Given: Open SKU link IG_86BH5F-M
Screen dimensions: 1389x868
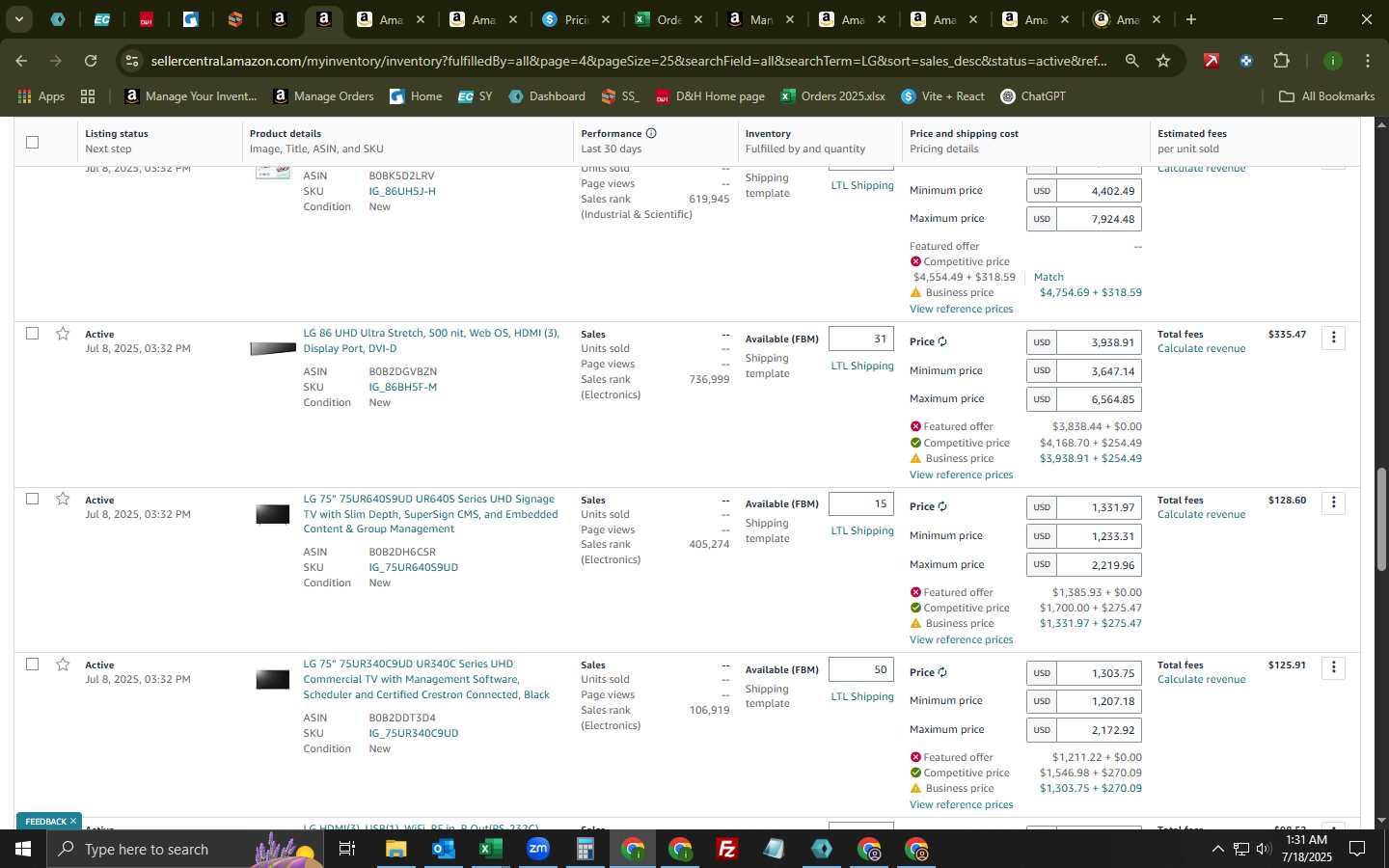Looking at the screenshot, I should (x=402, y=387).
